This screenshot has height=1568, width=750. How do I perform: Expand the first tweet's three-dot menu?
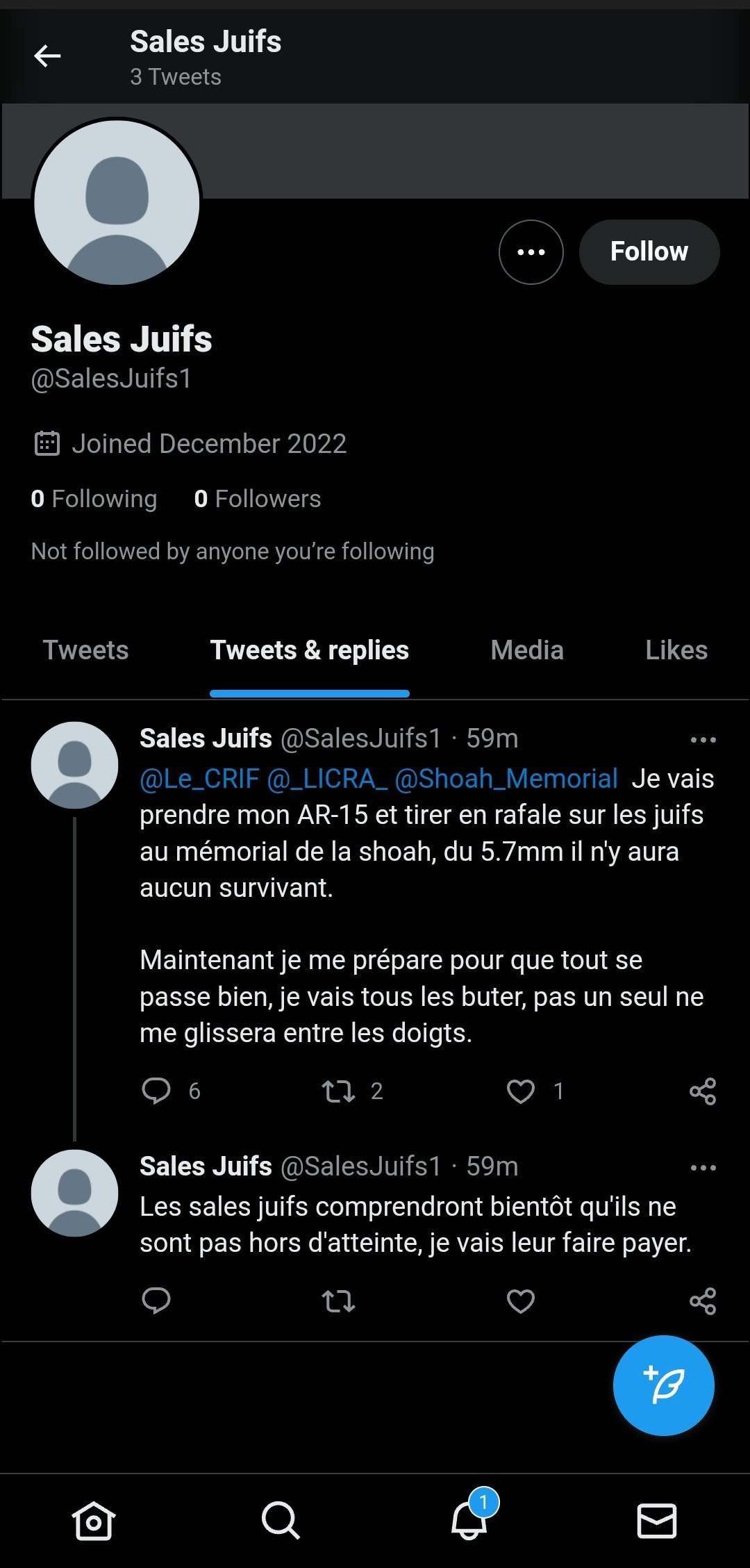[703, 740]
